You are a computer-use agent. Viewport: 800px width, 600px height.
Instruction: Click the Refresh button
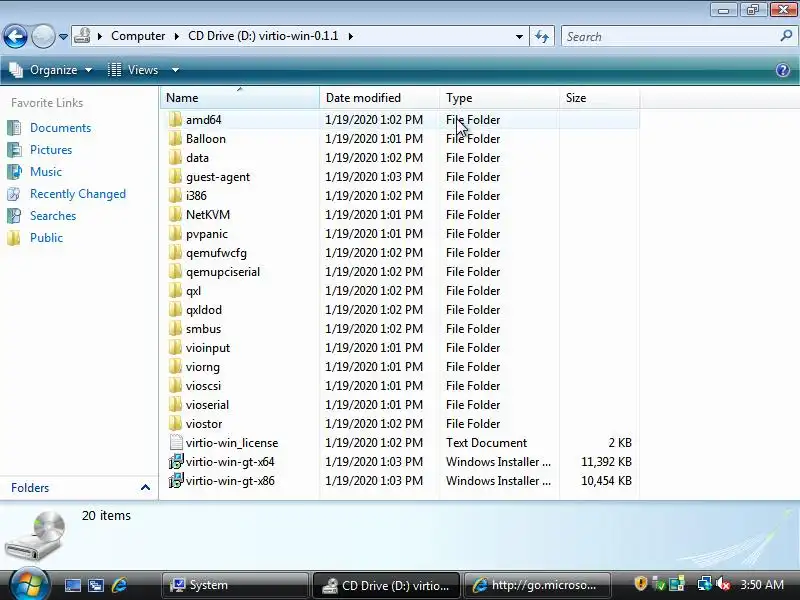[542, 37]
